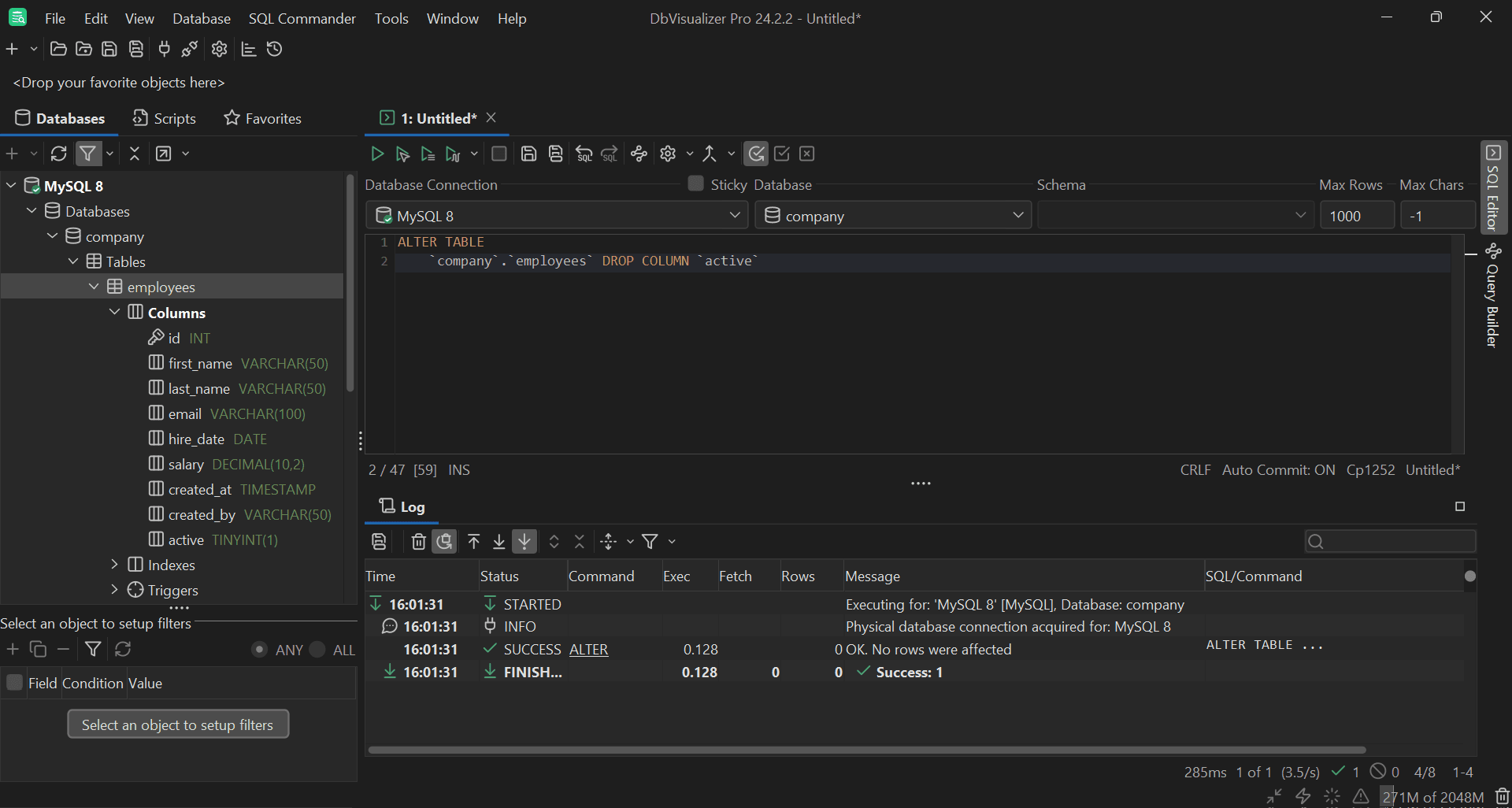Click the Clear log trash icon
The height and width of the screenshot is (808, 1512).
click(419, 542)
